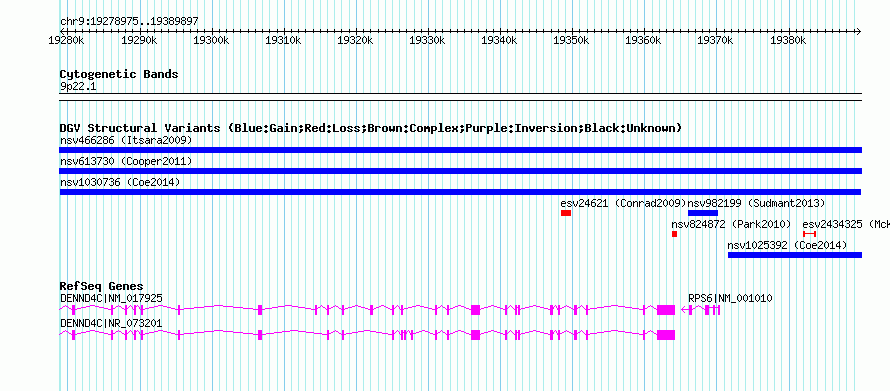Select the red esv2434325 variant glyph
Image resolution: width=890 pixels, height=391 pixels.
point(809,234)
